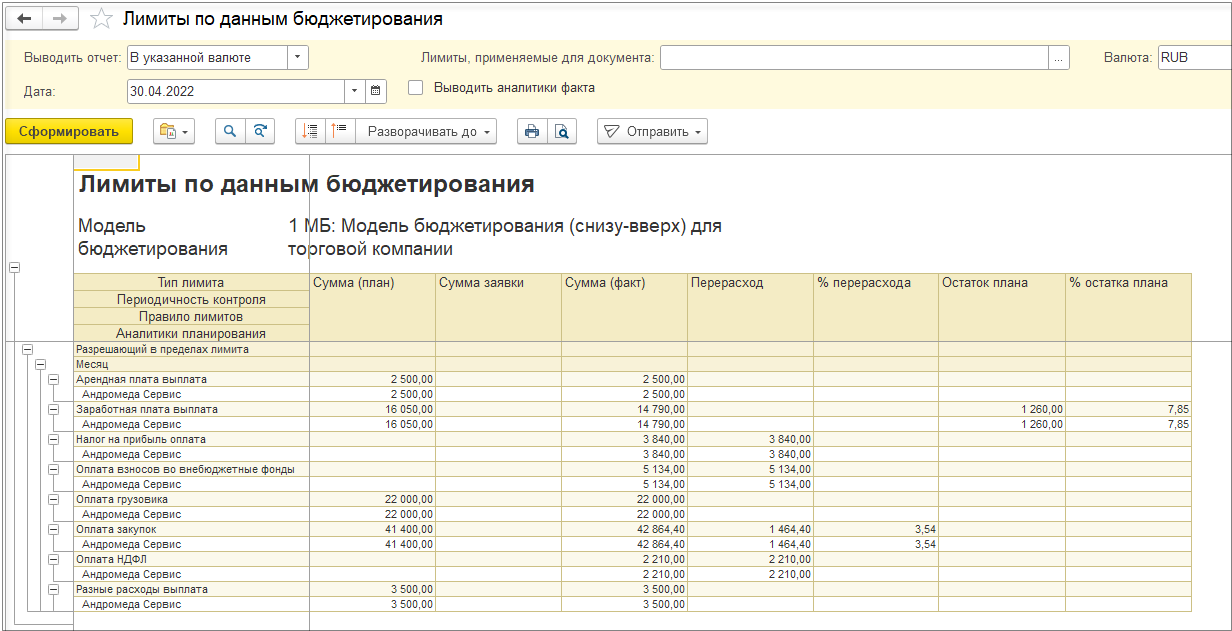
Task: Click the find next search icon
Action: coord(260,131)
